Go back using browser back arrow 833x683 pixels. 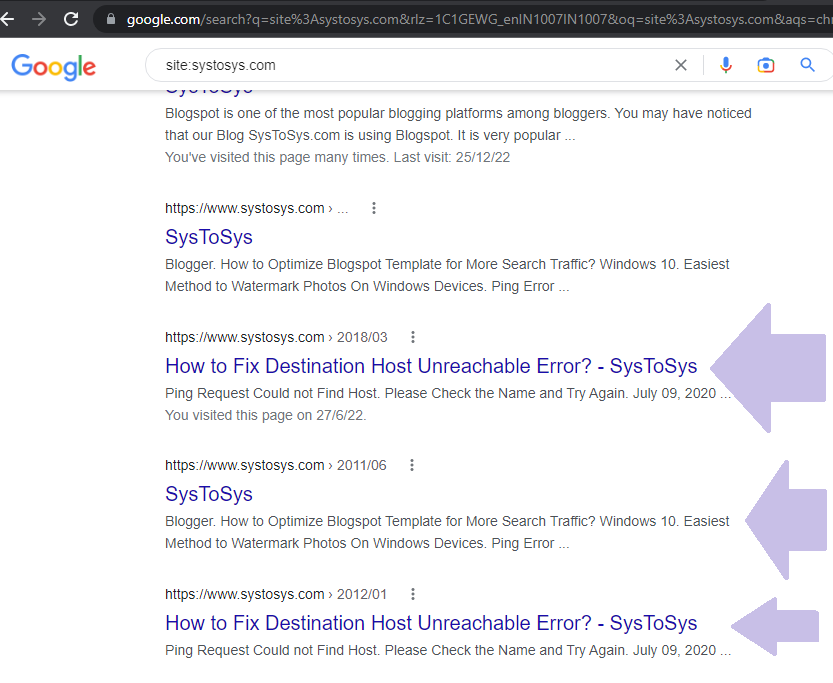(x=7, y=20)
